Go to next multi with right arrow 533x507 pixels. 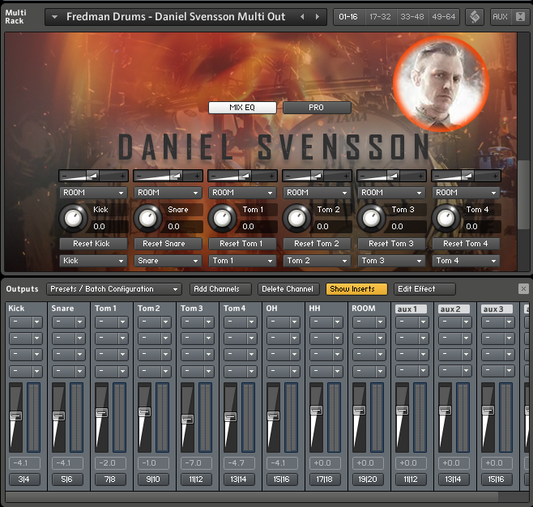point(317,17)
